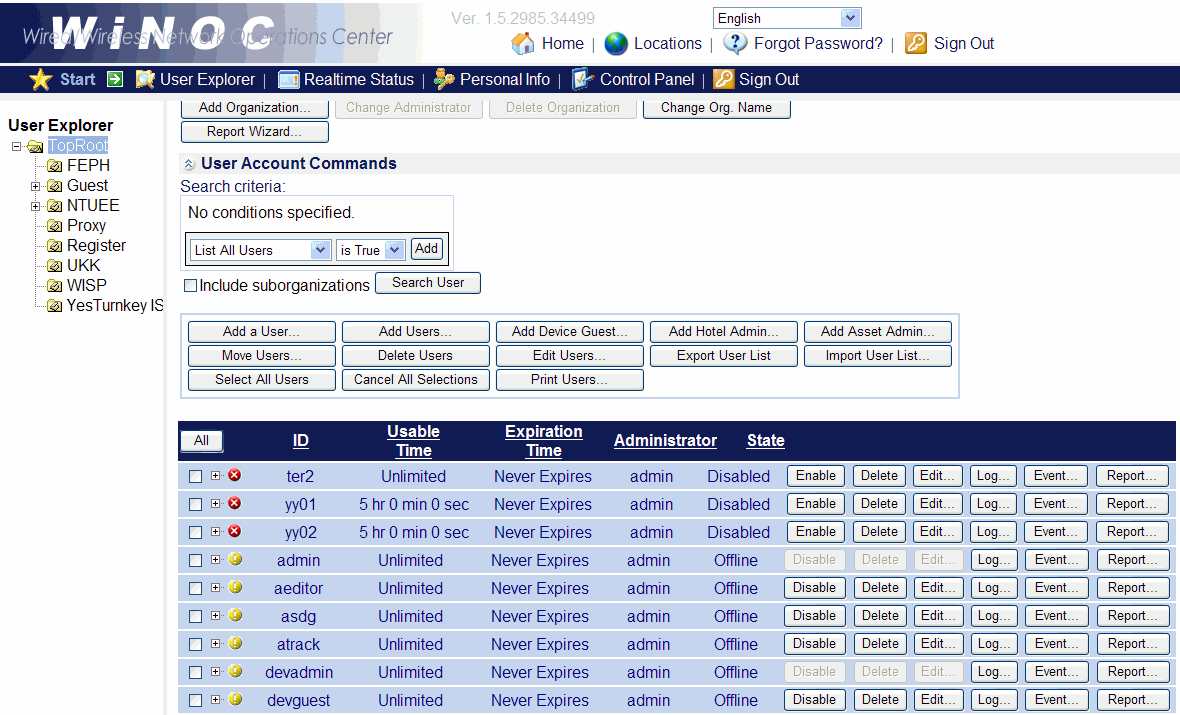
Task: Click the Export User List button
Action: point(724,356)
